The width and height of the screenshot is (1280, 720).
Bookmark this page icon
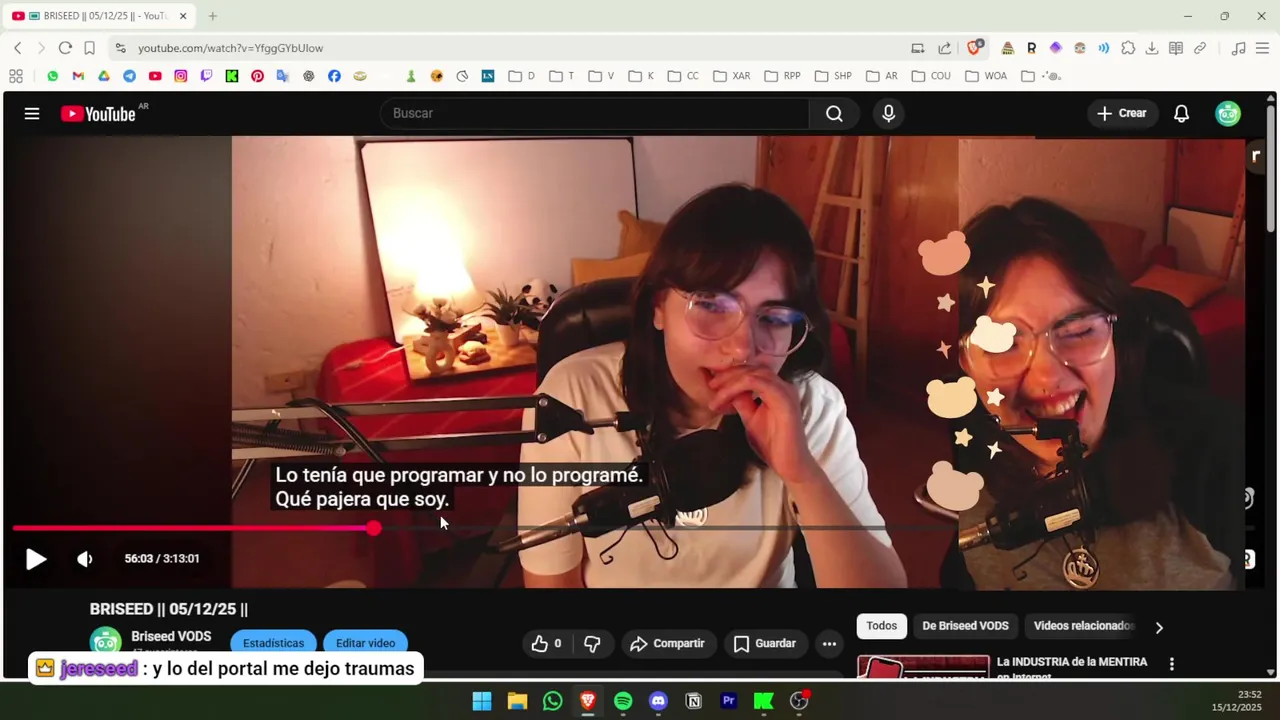click(89, 48)
